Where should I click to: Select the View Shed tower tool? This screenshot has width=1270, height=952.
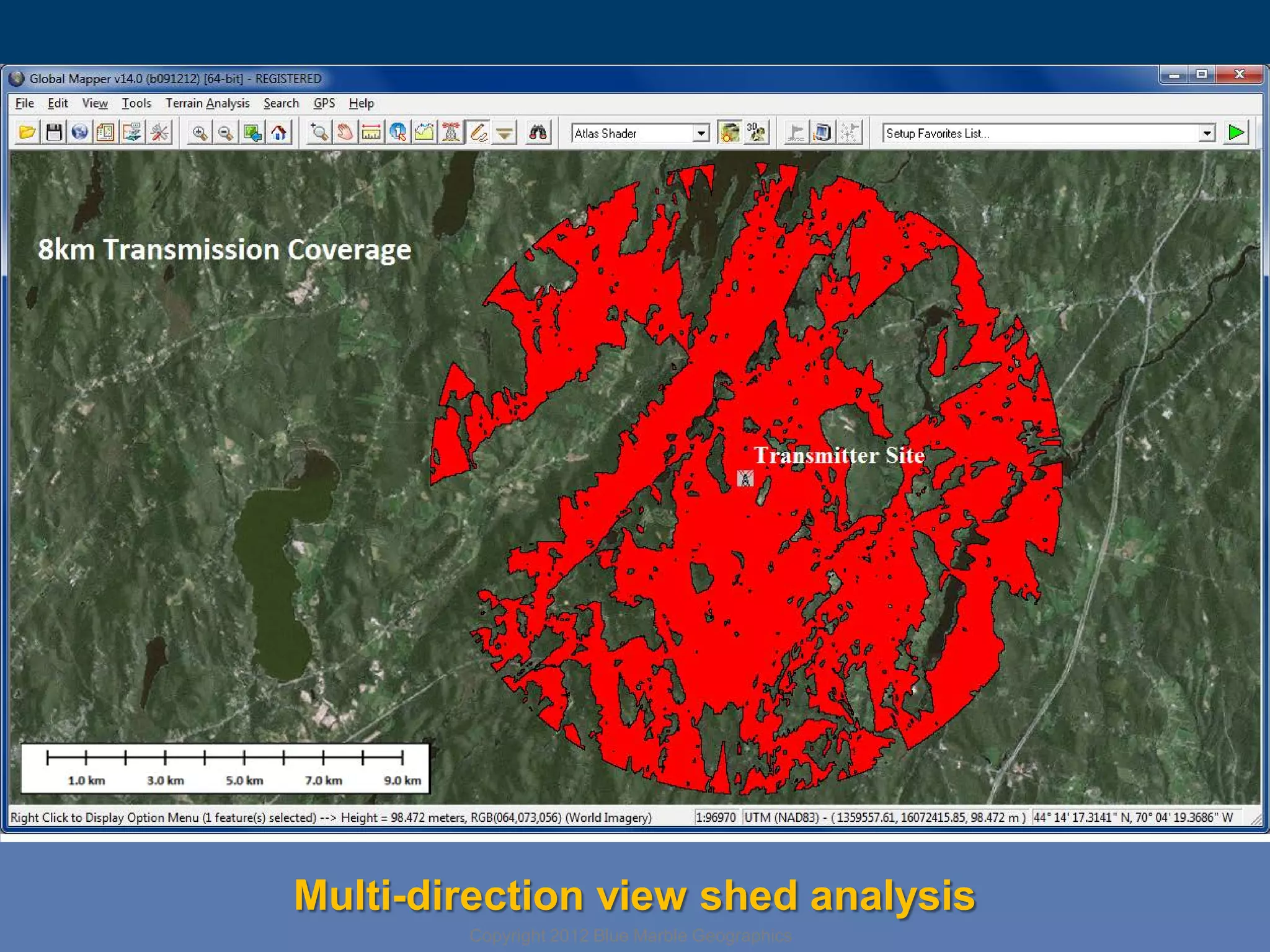coord(451,133)
